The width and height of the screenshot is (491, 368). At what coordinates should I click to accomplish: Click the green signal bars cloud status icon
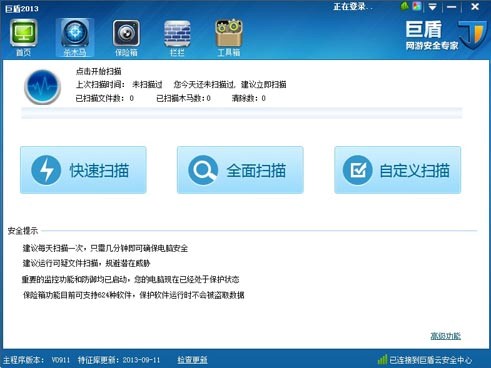tap(382, 359)
